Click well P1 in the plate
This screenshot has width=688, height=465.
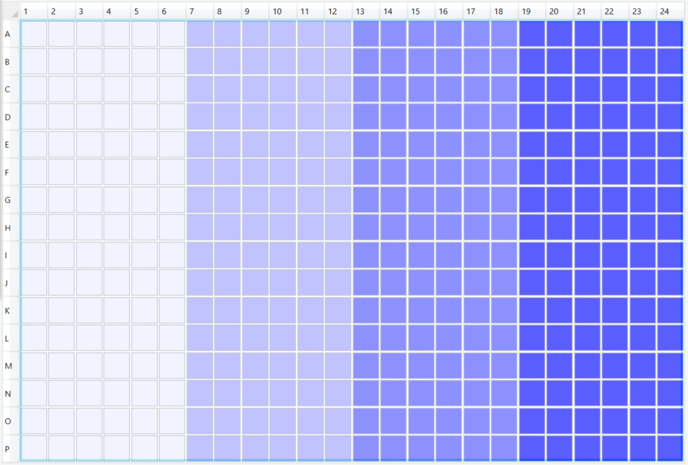34,448
